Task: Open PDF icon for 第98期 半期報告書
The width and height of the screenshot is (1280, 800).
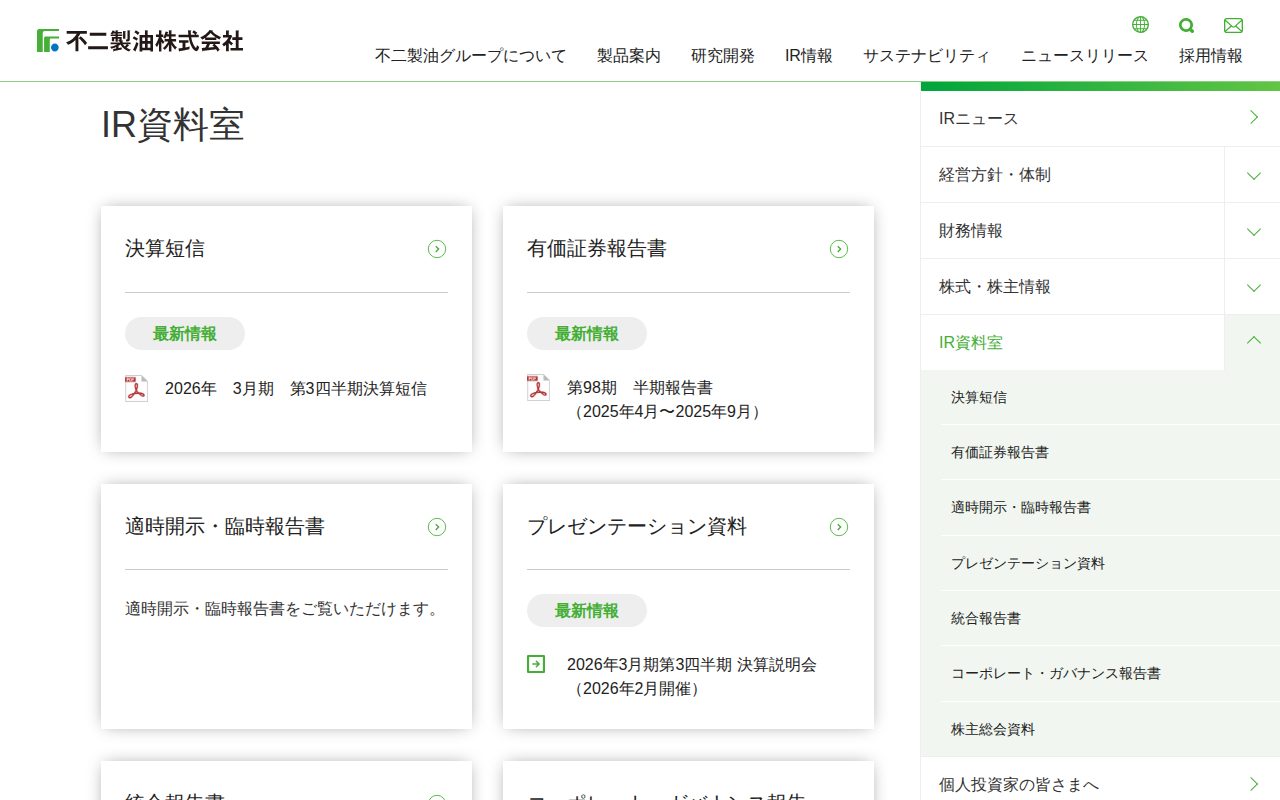Action: point(538,388)
